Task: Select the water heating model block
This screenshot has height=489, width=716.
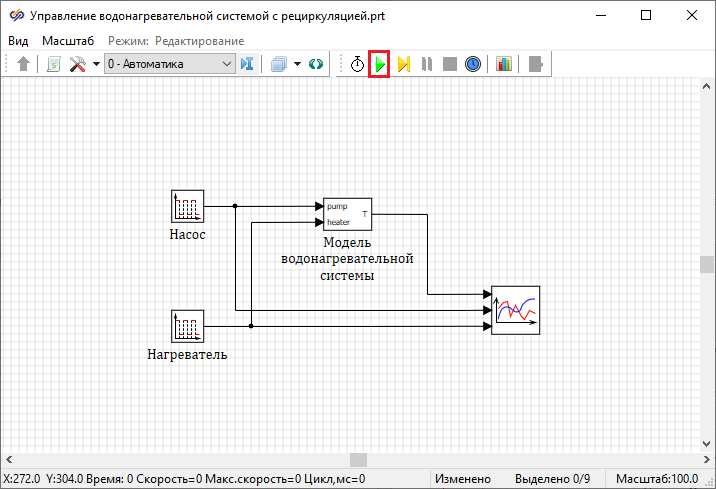Action: (347, 214)
